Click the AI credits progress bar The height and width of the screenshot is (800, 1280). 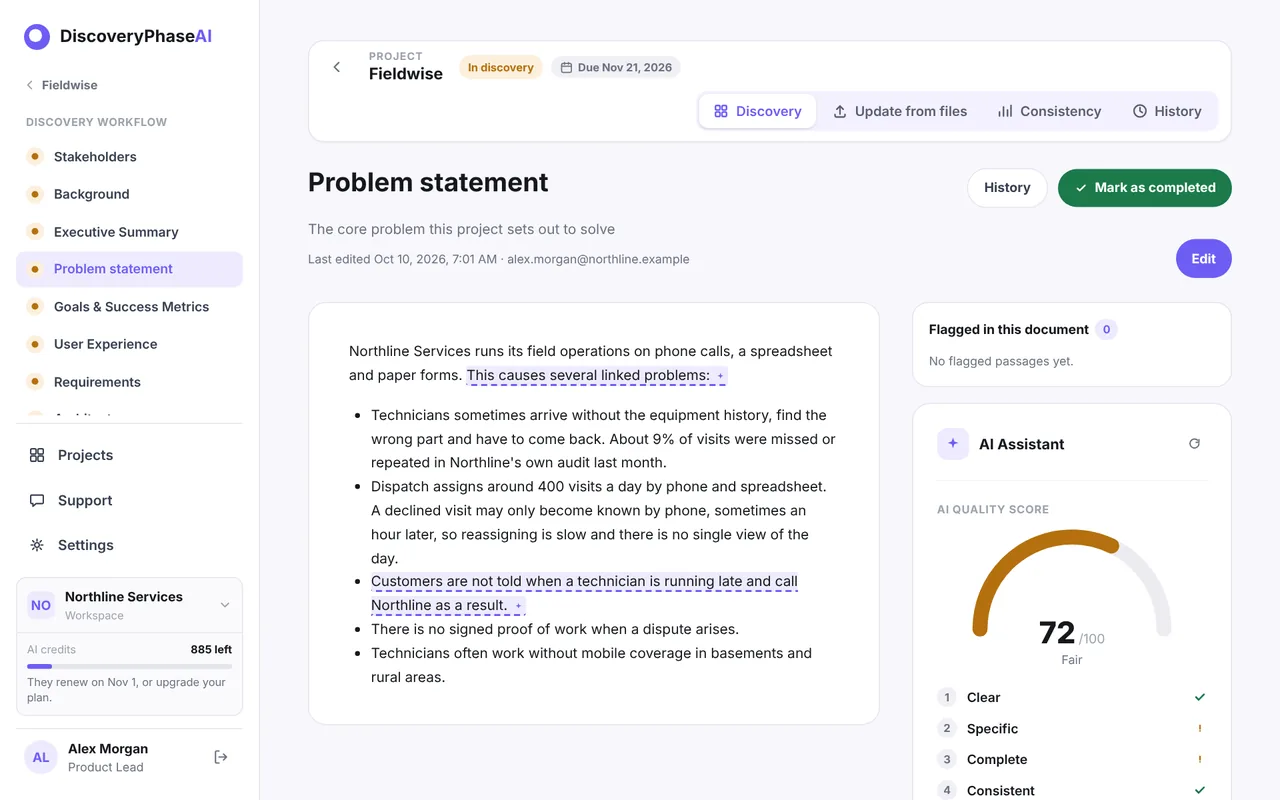coord(129,666)
